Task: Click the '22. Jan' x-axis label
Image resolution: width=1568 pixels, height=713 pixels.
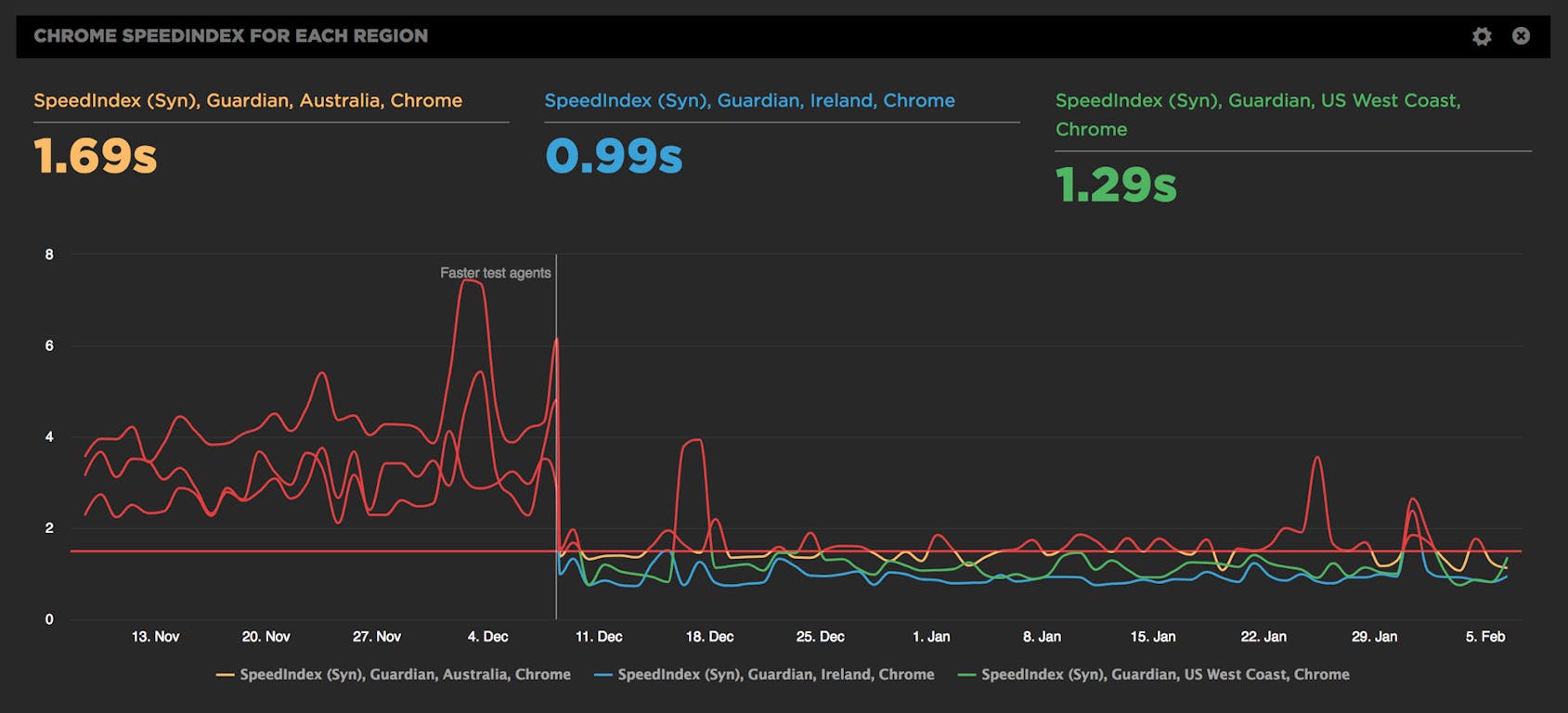Action: coord(1263,637)
